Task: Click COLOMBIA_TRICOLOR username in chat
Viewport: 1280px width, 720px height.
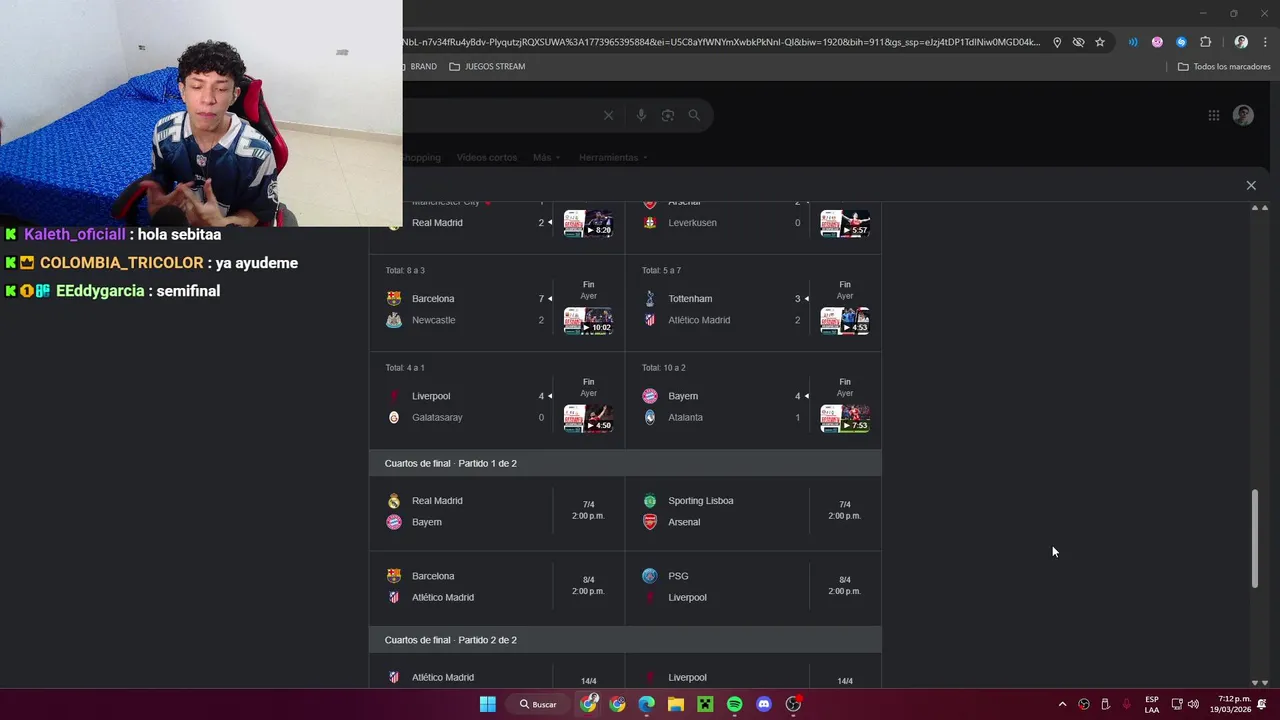Action: tap(122, 263)
